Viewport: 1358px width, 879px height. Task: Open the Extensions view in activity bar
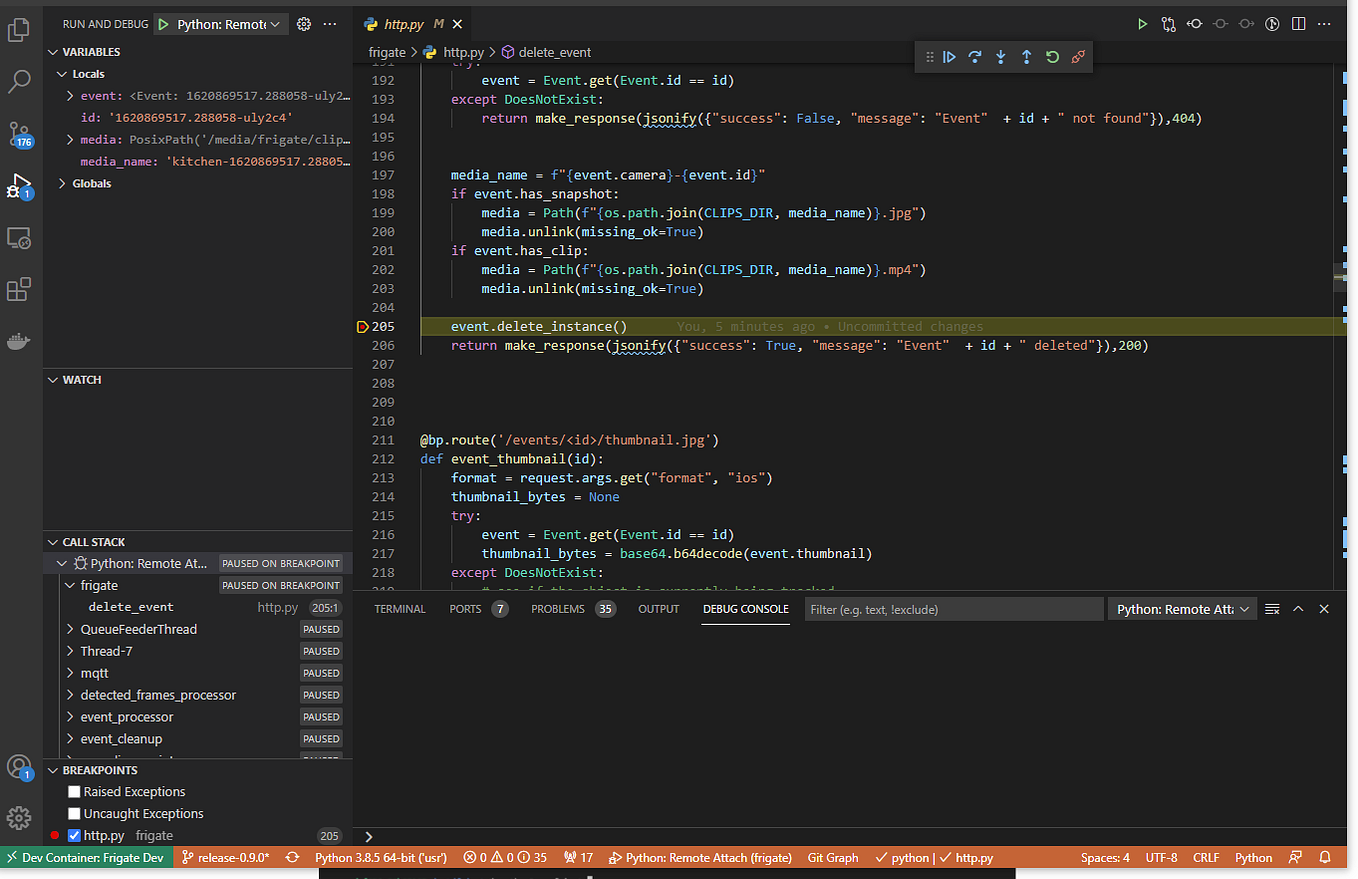pos(19,289)
